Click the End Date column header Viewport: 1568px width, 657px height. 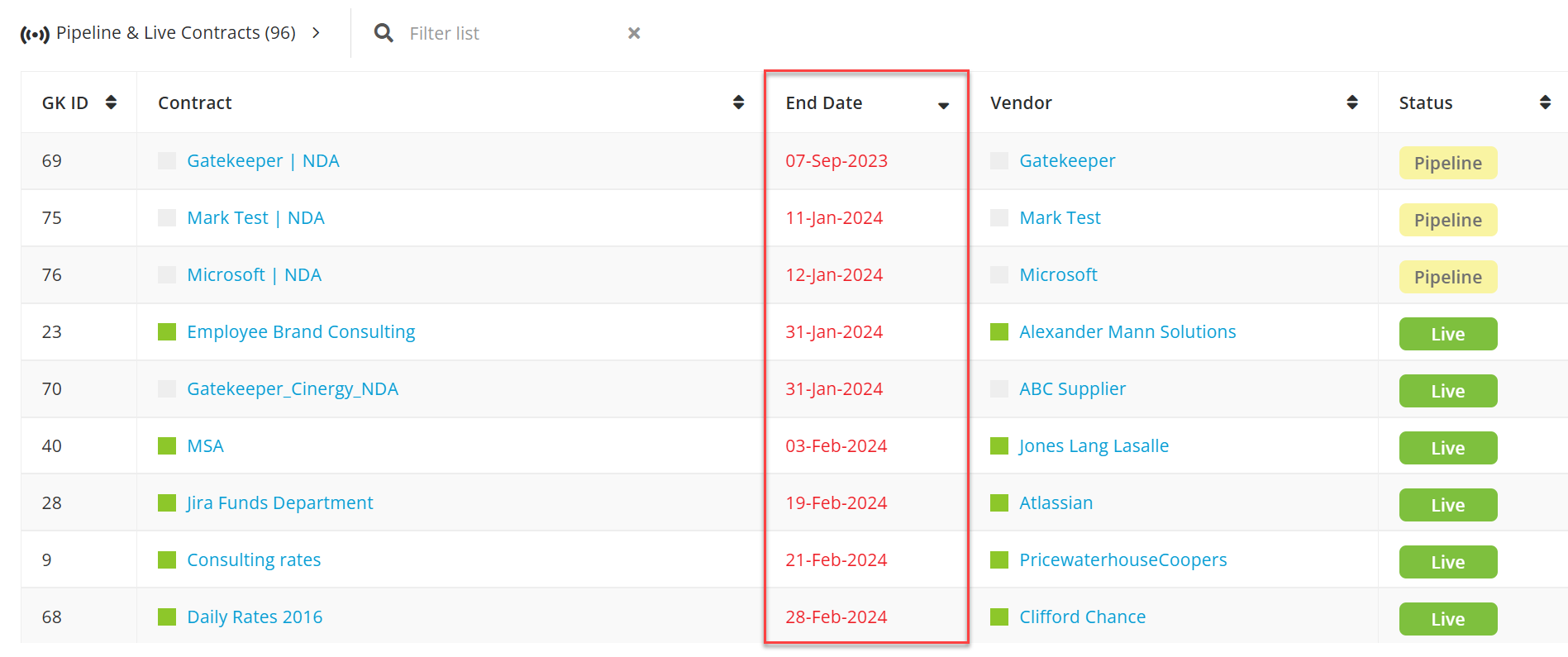pyautogui.click(x=824, y=103)
